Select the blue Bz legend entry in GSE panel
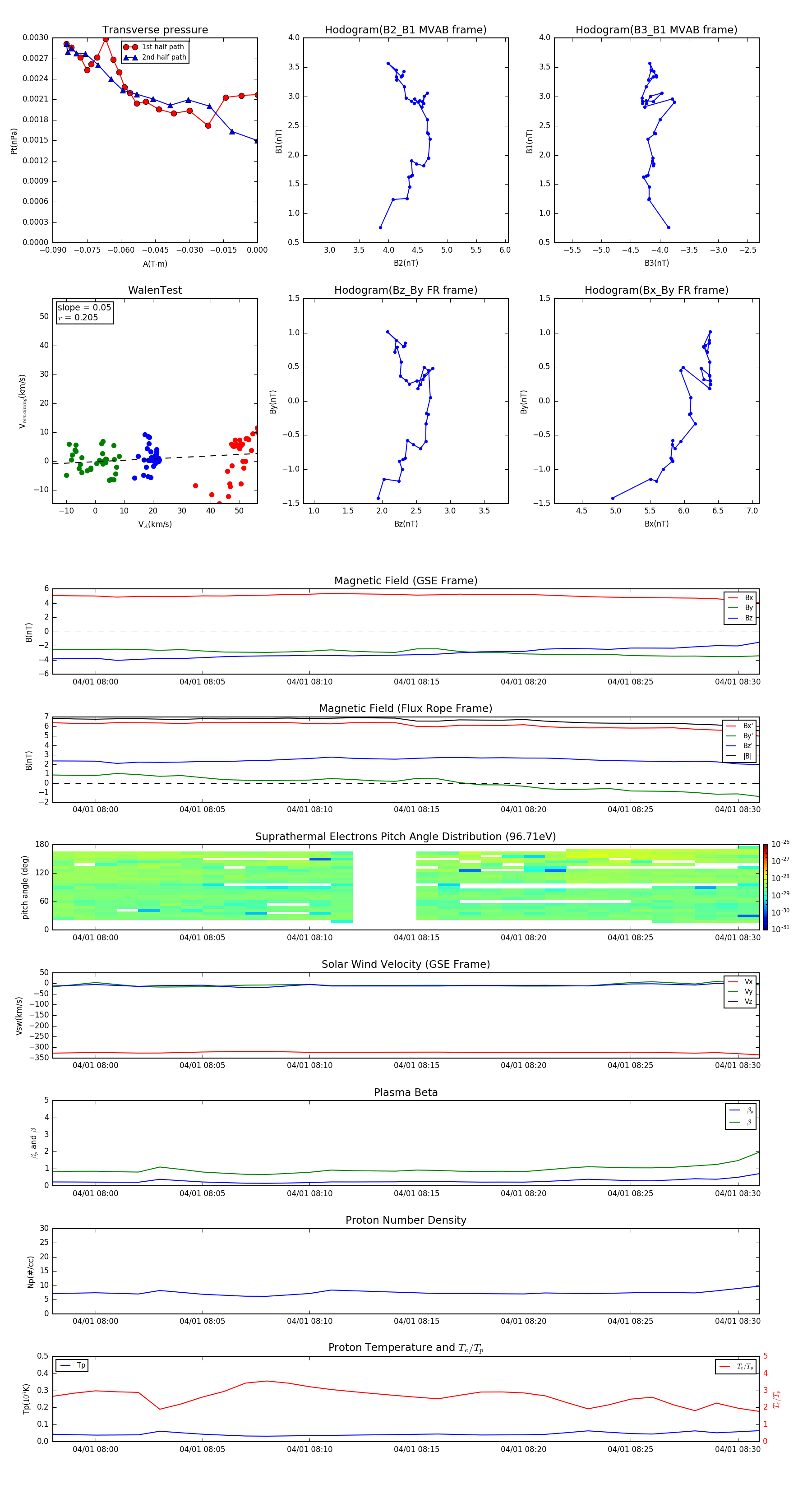Image resolution: width=812 pixels, height=1489 pixels. [x=740, y=618]
